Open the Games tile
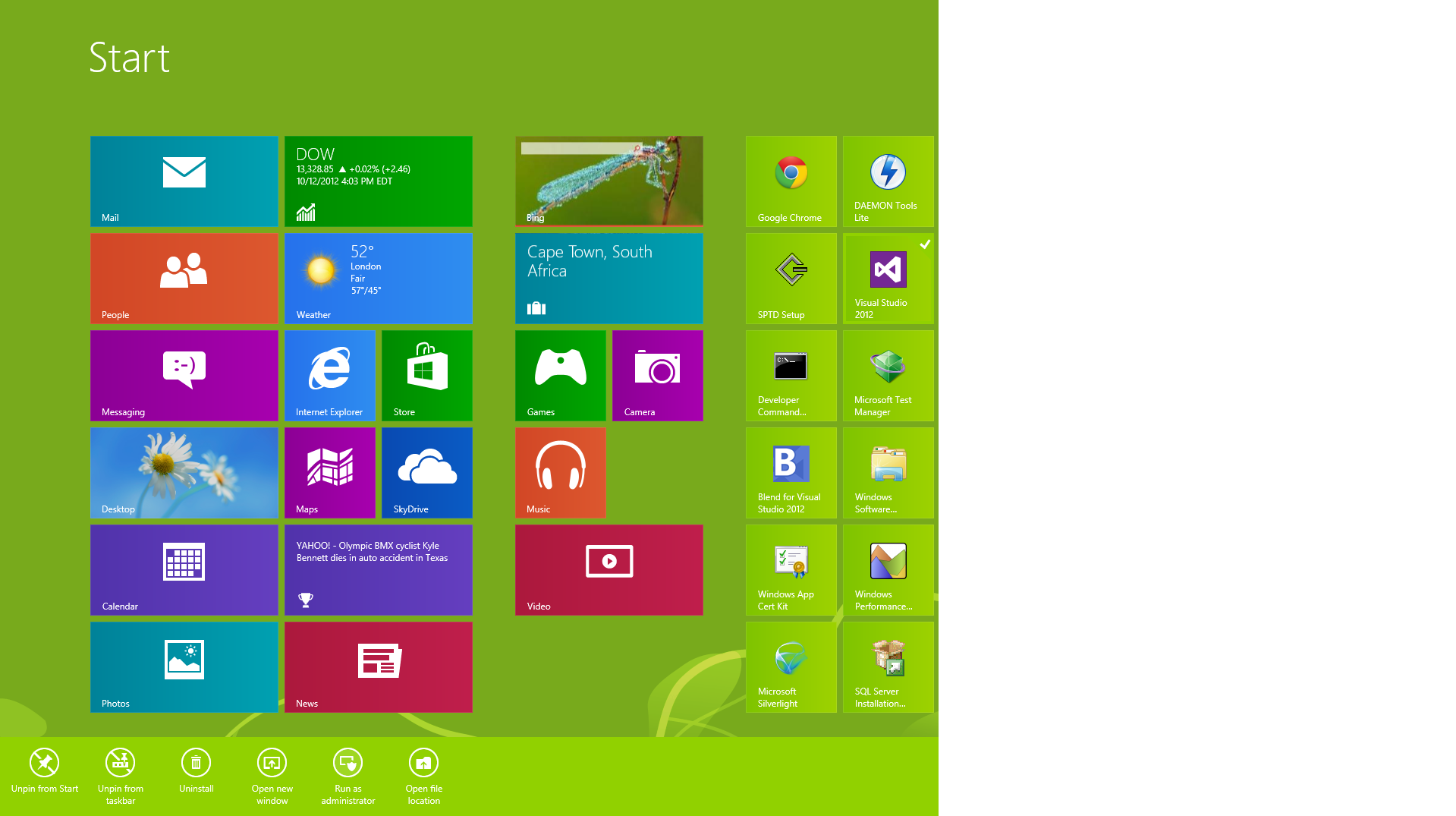Viewport: 1456px width, 816px height. (561, 376)
